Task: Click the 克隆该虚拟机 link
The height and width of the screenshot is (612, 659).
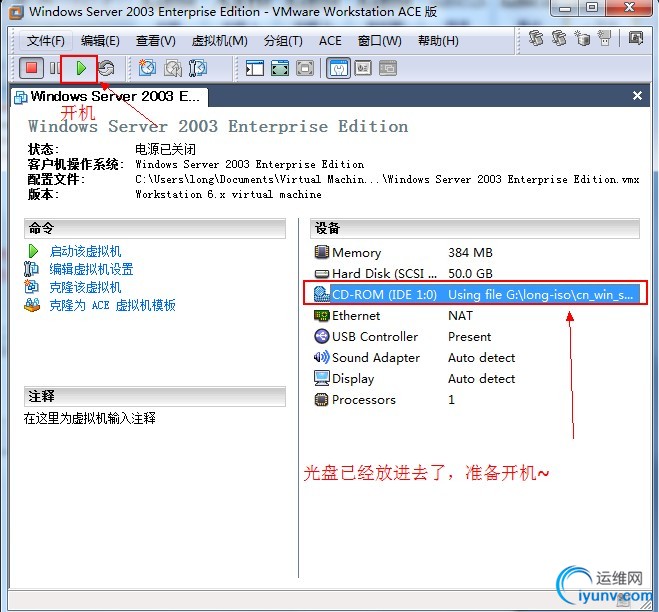Action: pyautogui.click(x=85, y=287)
